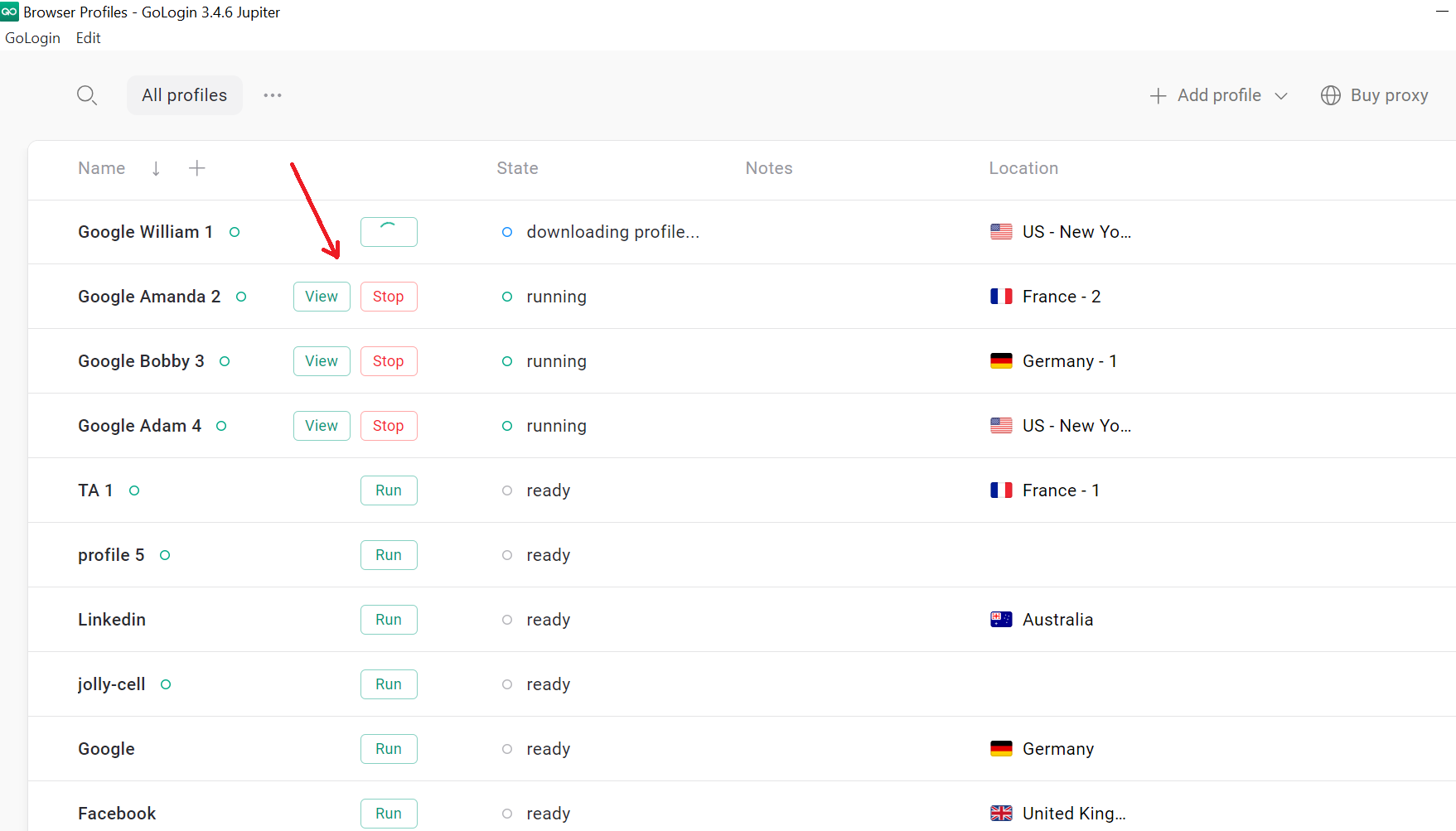Open the search magnifier icon
This screenshot has width=1456, height=831.
coord(87,95)
